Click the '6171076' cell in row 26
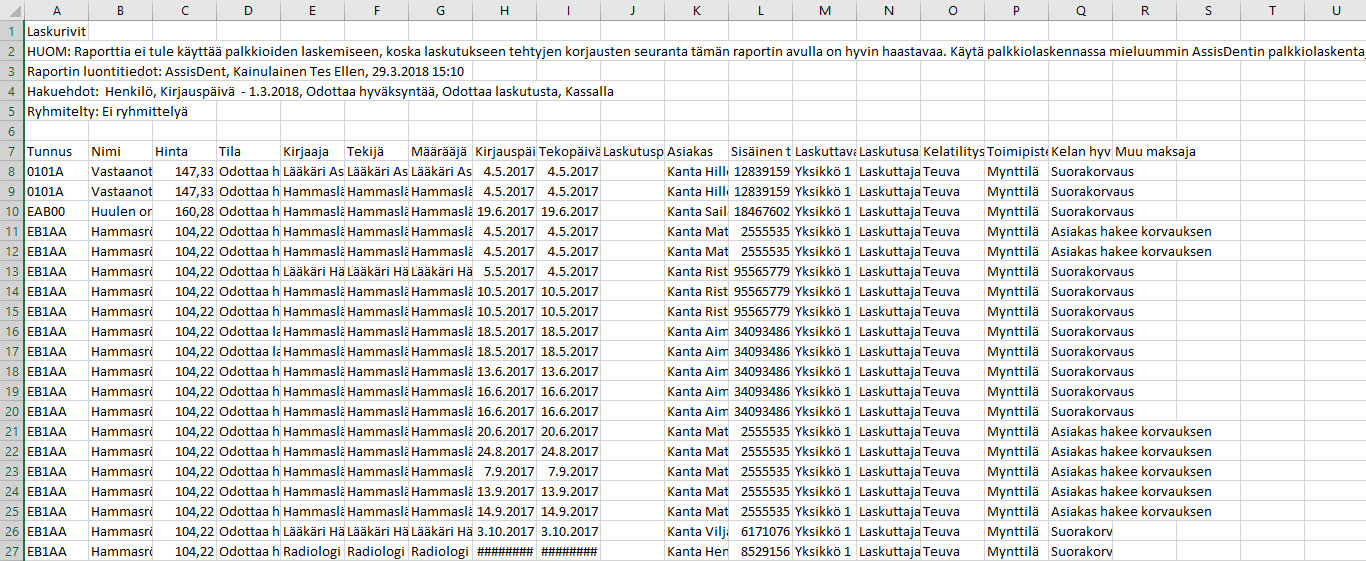 pos(760,531)
